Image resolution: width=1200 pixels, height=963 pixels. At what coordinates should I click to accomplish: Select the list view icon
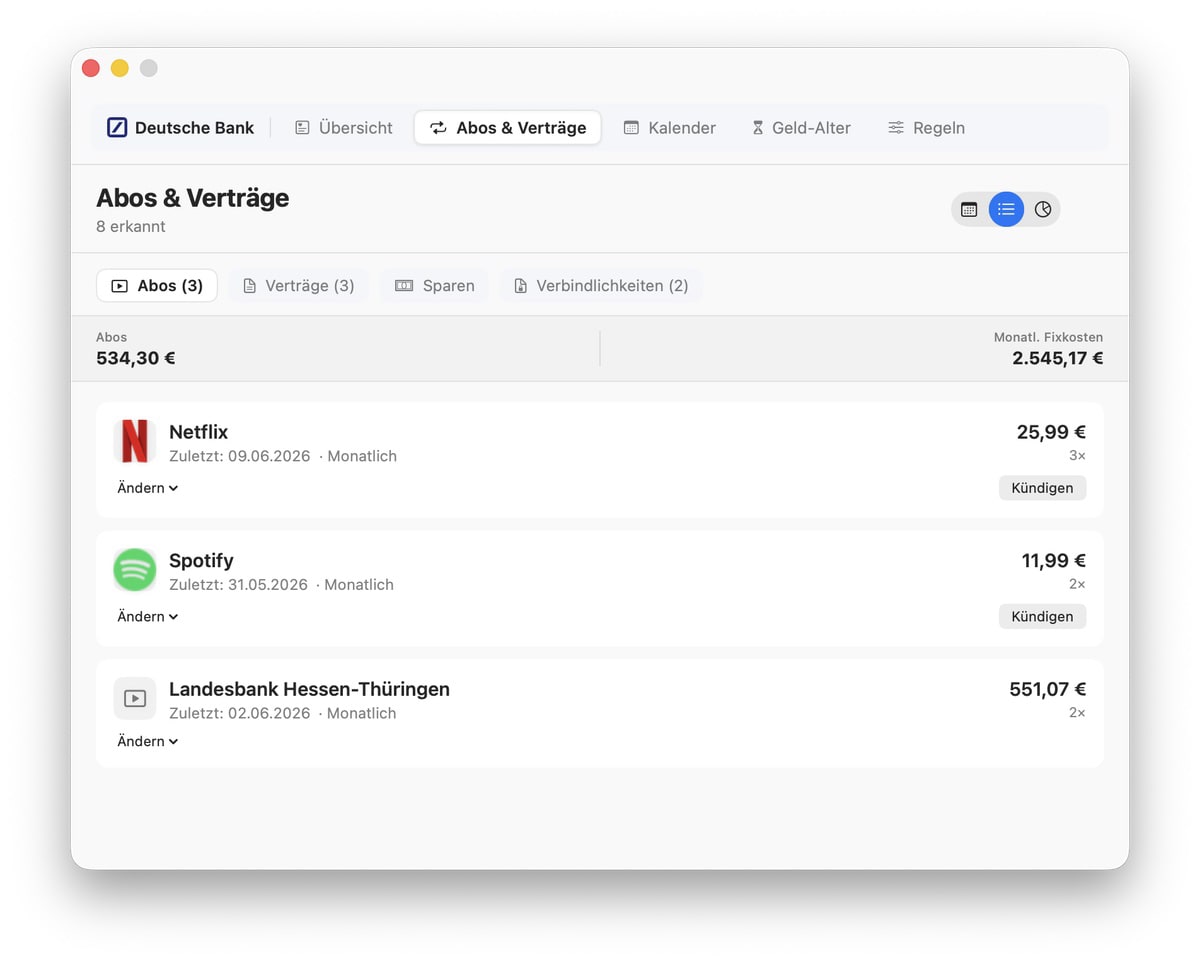[x=1006, y=209]
